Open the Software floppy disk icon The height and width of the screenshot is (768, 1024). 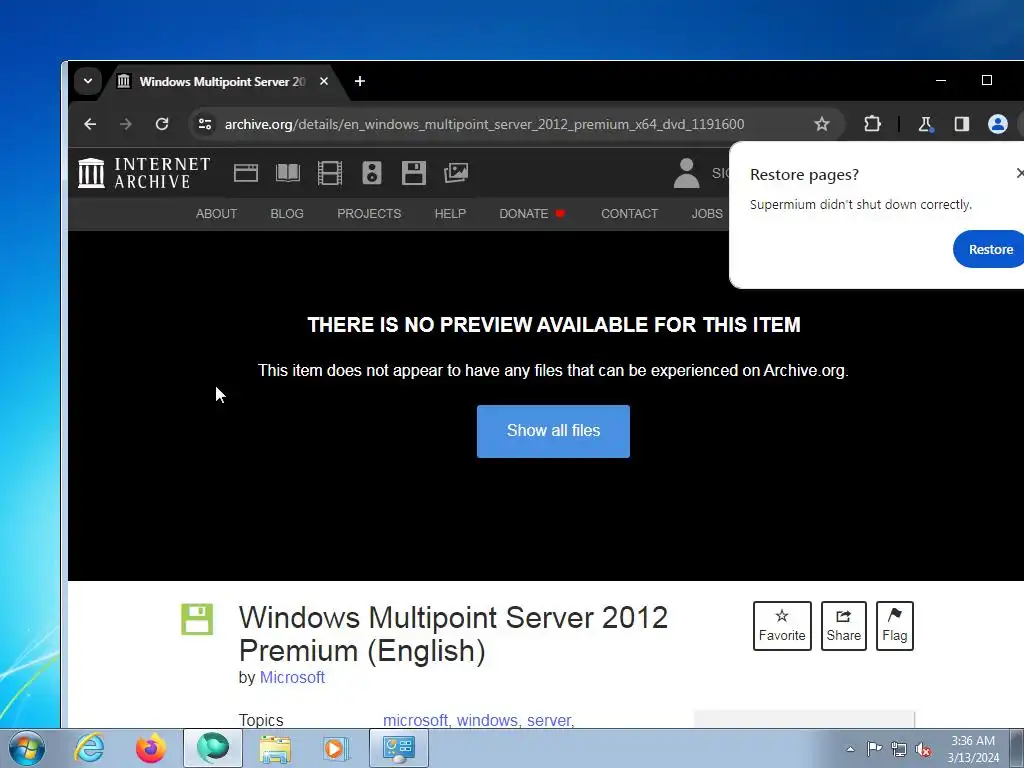[x=413, y=173]
